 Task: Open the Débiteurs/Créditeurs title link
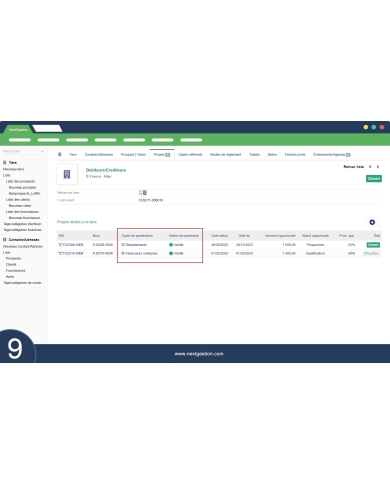106,170
